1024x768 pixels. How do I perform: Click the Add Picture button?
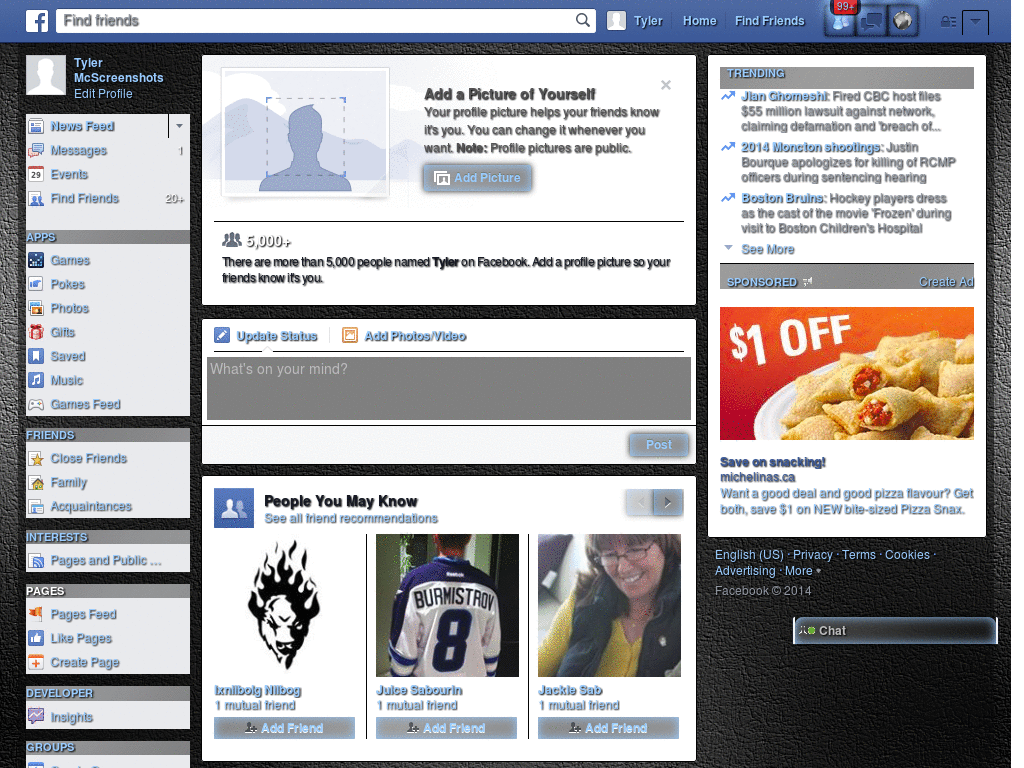point(477,178)
